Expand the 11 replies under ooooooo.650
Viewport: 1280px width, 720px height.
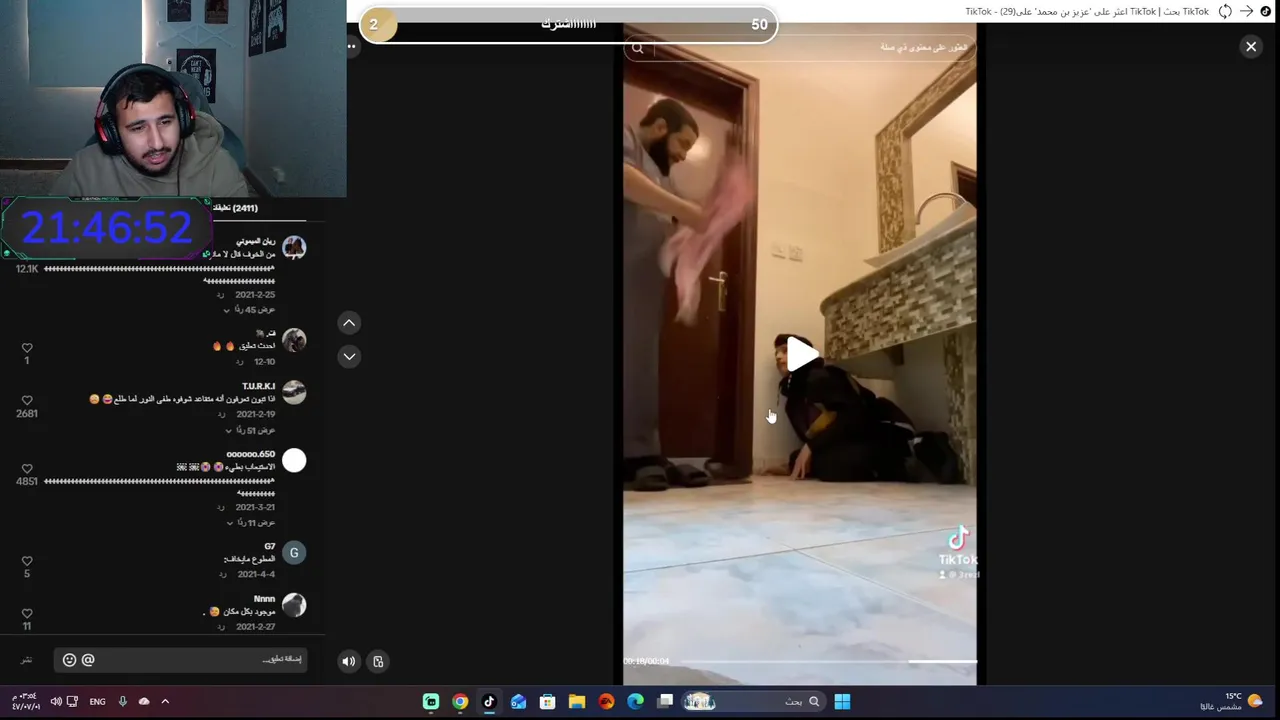(249, 523)
